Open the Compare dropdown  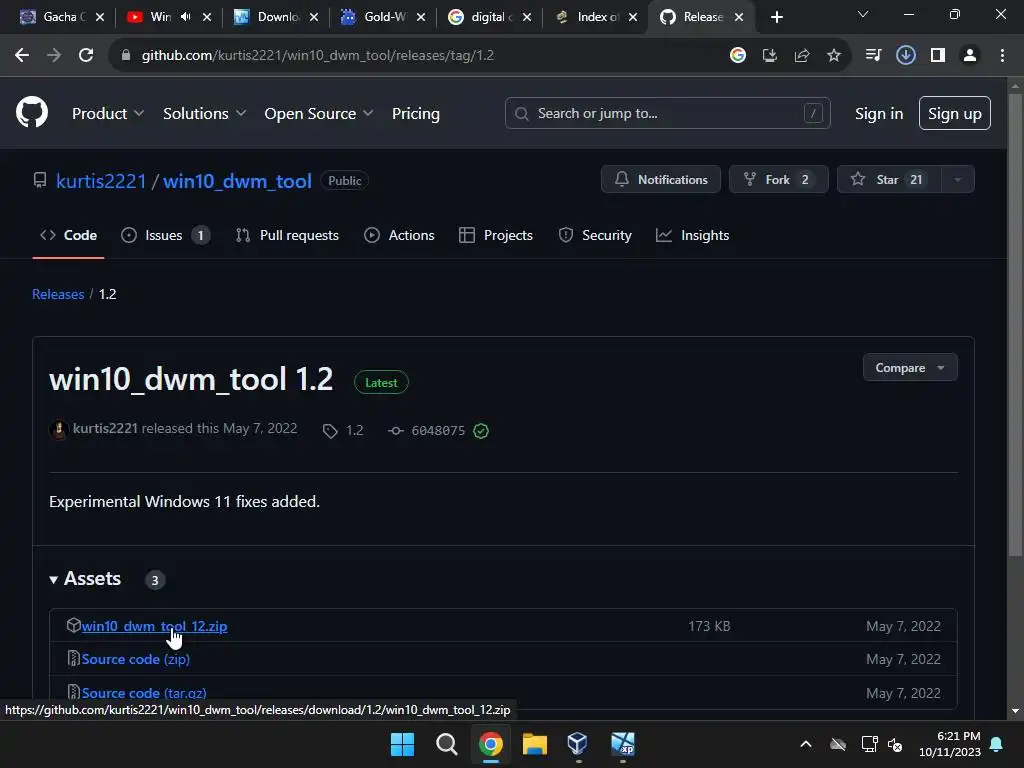coord(910,368)
